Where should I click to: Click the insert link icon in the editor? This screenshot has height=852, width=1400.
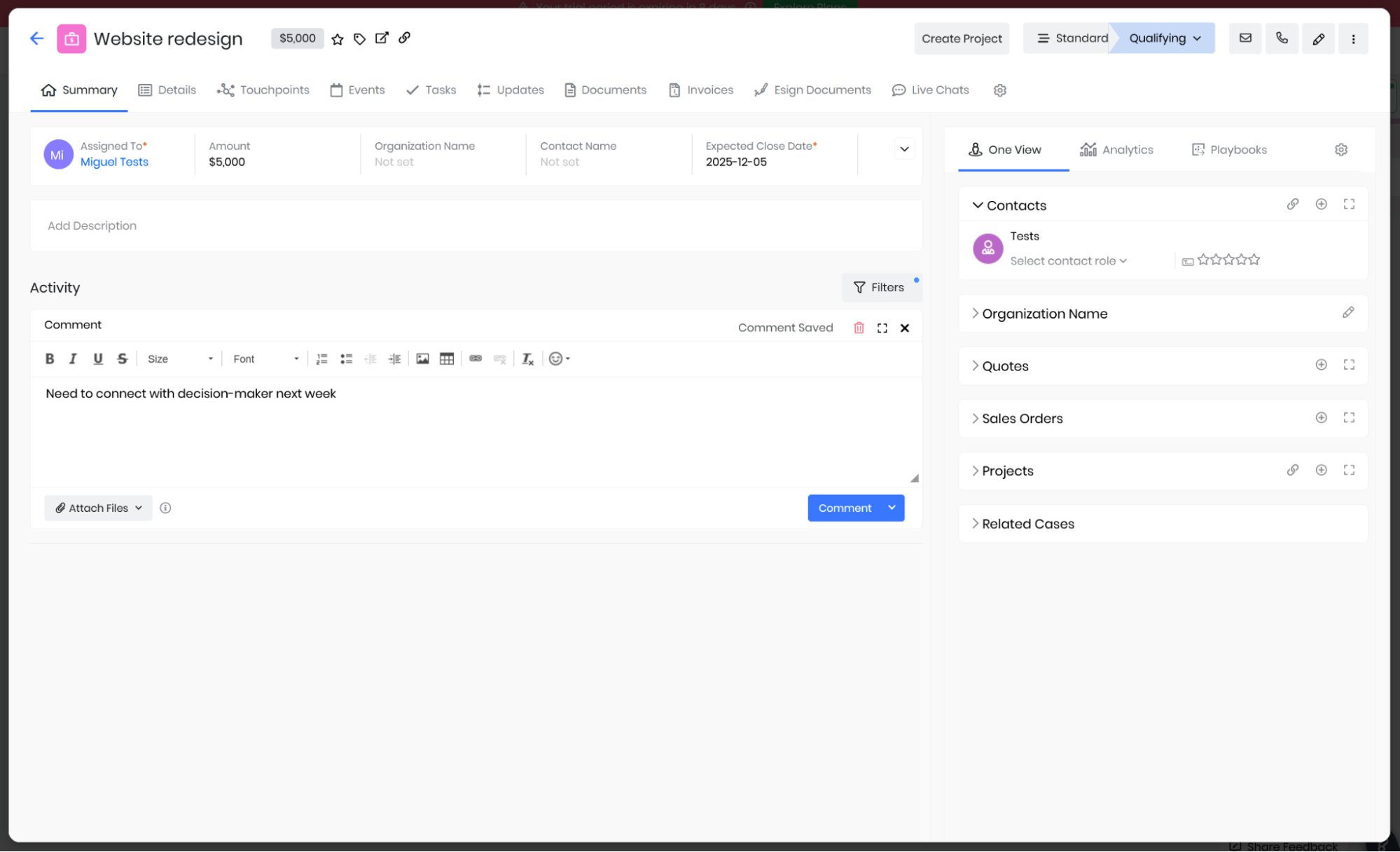point(476,358)
